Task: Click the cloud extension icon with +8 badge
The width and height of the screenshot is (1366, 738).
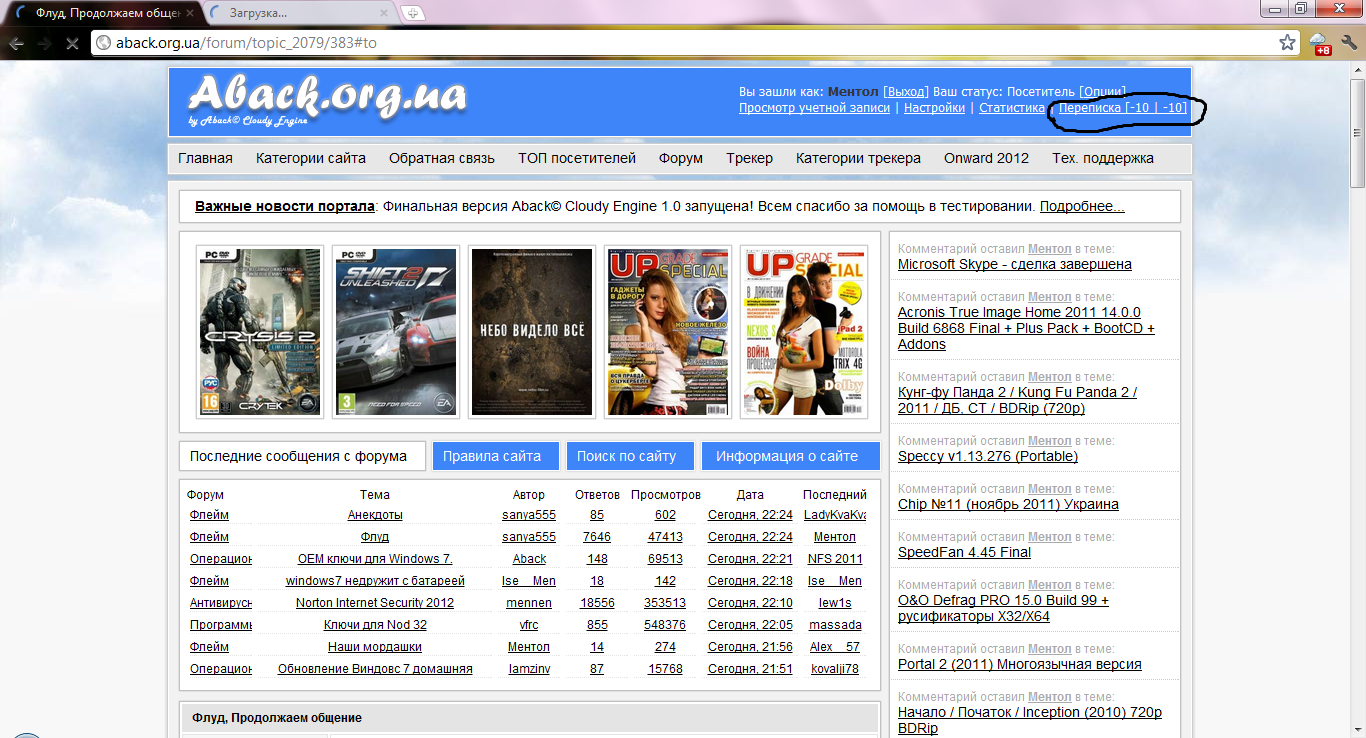Action: tap(1319, 43)
